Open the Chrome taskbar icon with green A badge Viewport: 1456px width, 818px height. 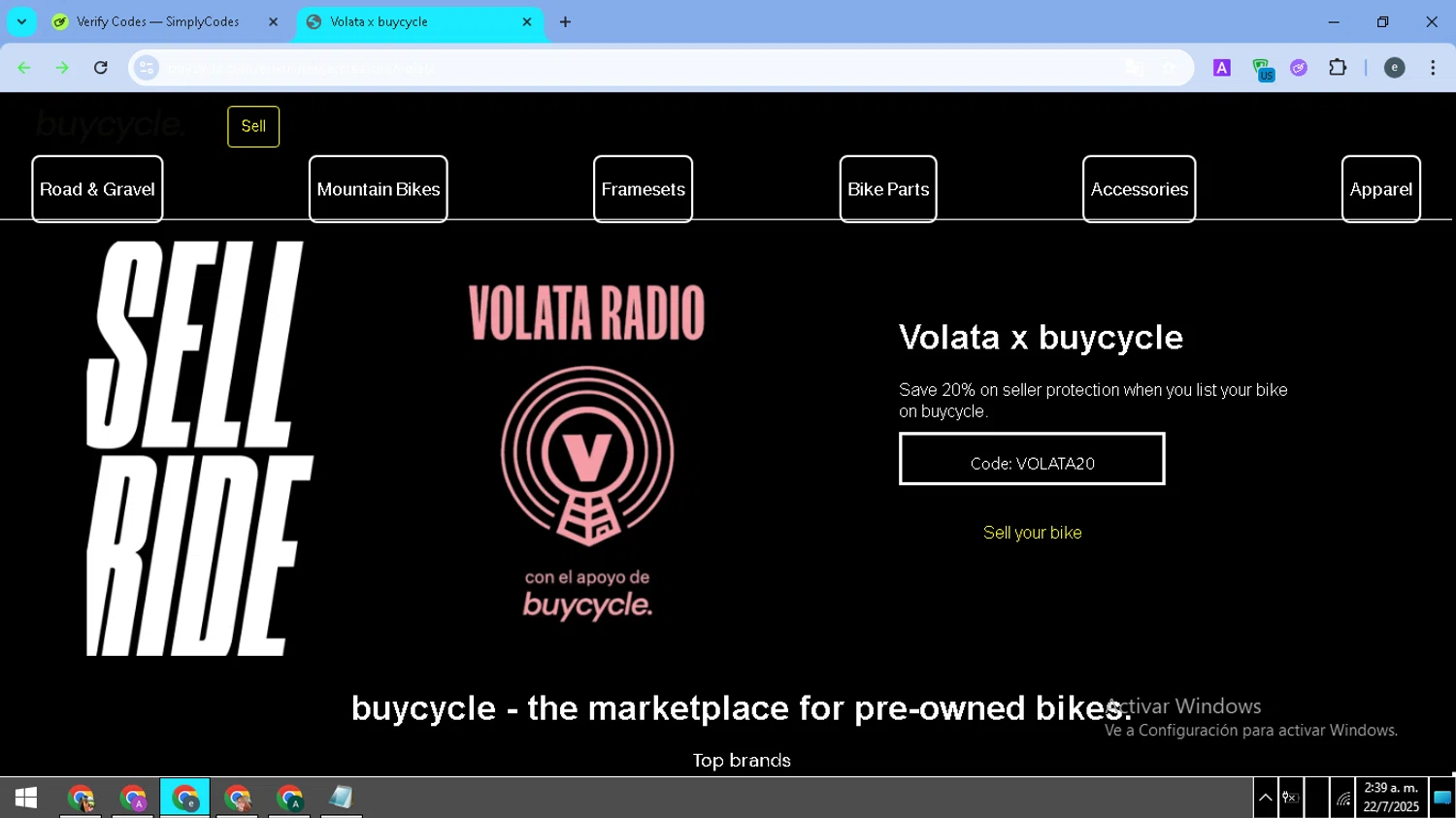(289, 798)
